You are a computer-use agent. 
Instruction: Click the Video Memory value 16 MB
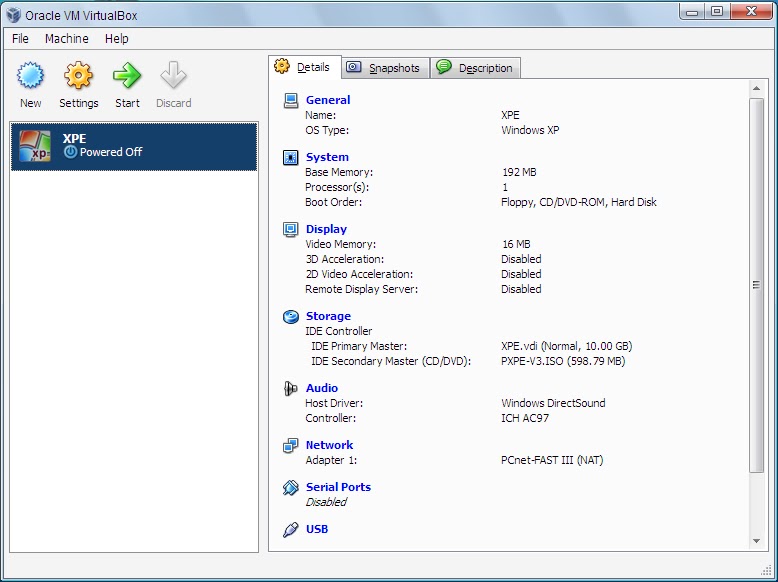(x=516, y=245)
